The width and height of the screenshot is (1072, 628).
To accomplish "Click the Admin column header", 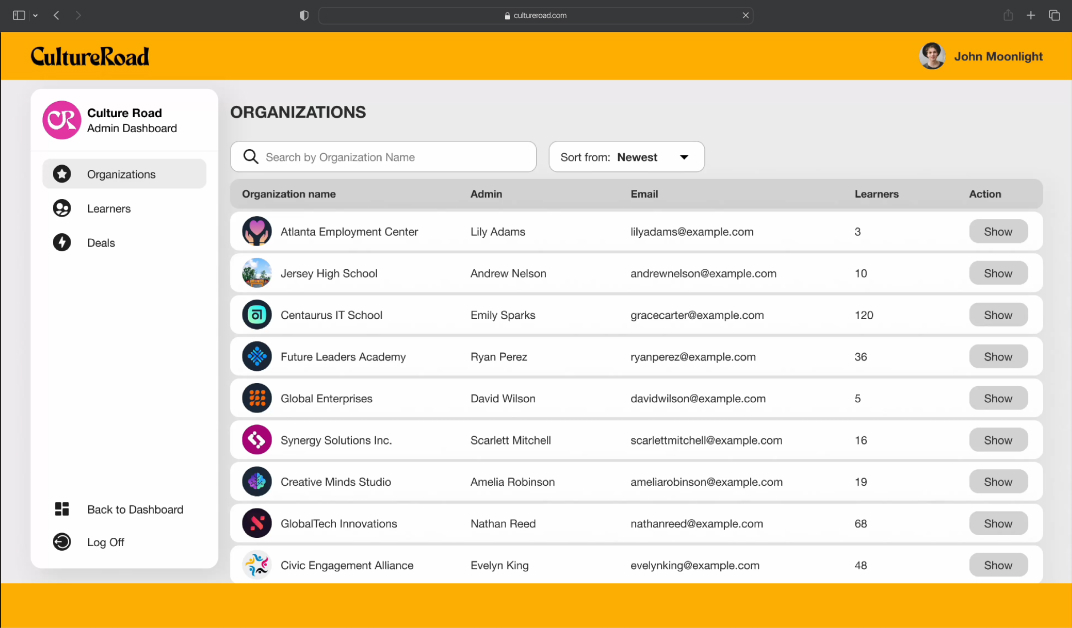I will [x=486, y=194].
